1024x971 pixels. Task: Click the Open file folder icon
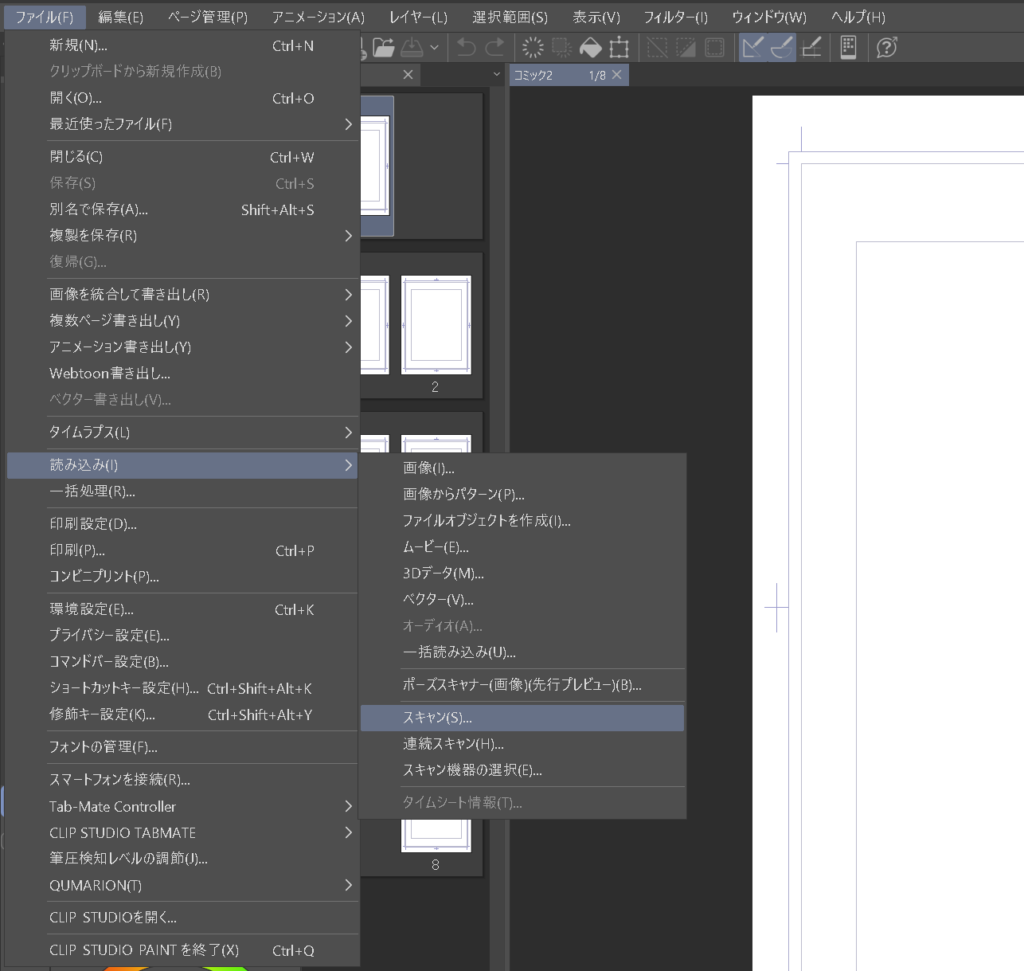[x=383, y=47]
